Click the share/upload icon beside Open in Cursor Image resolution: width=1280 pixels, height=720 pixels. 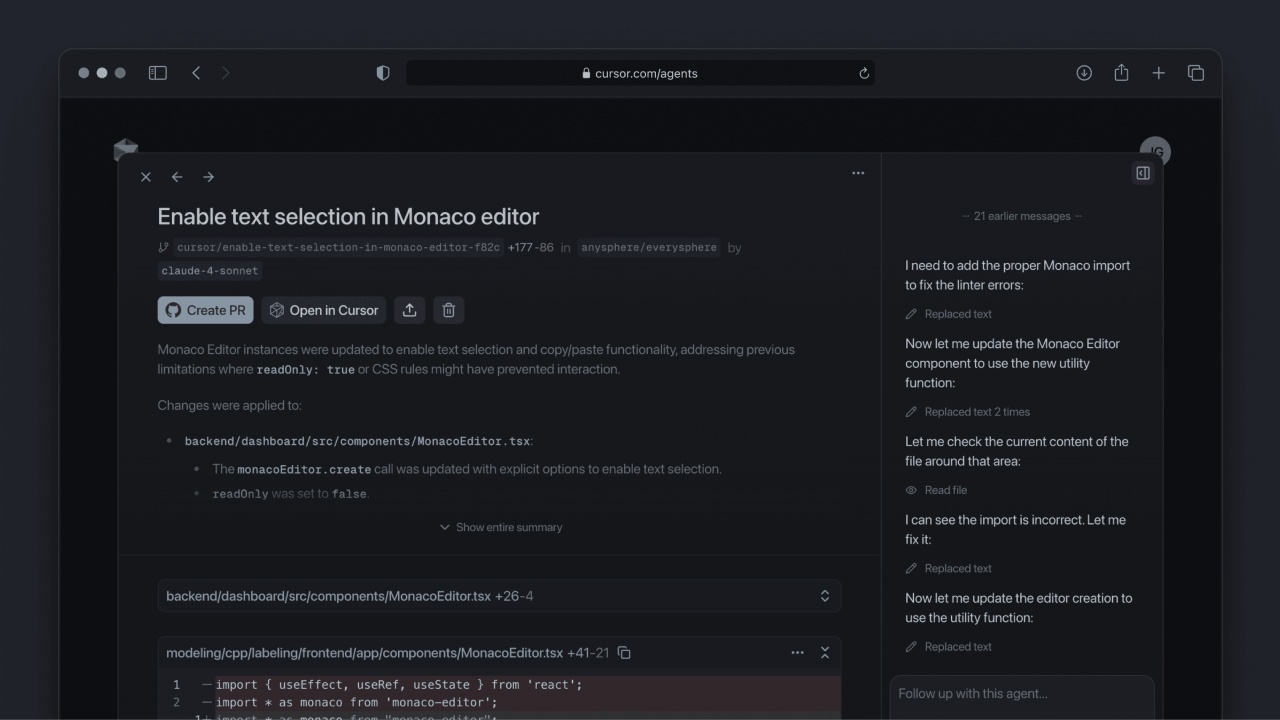(x=409, y=310)
